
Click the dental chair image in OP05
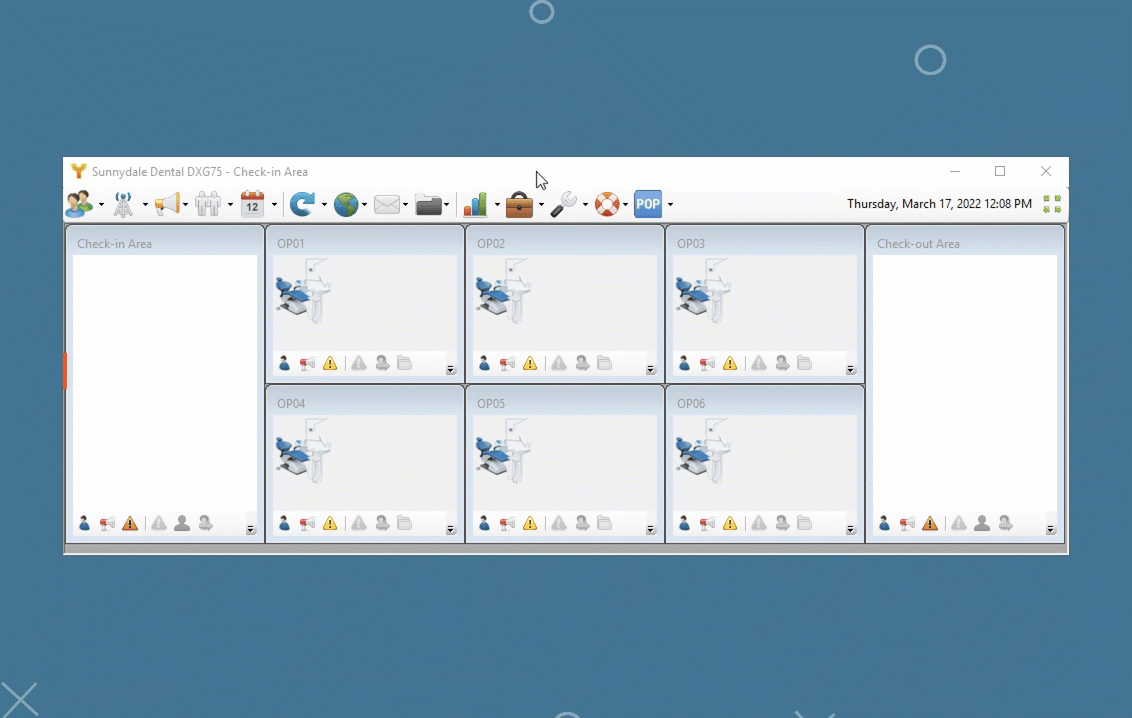503,451
